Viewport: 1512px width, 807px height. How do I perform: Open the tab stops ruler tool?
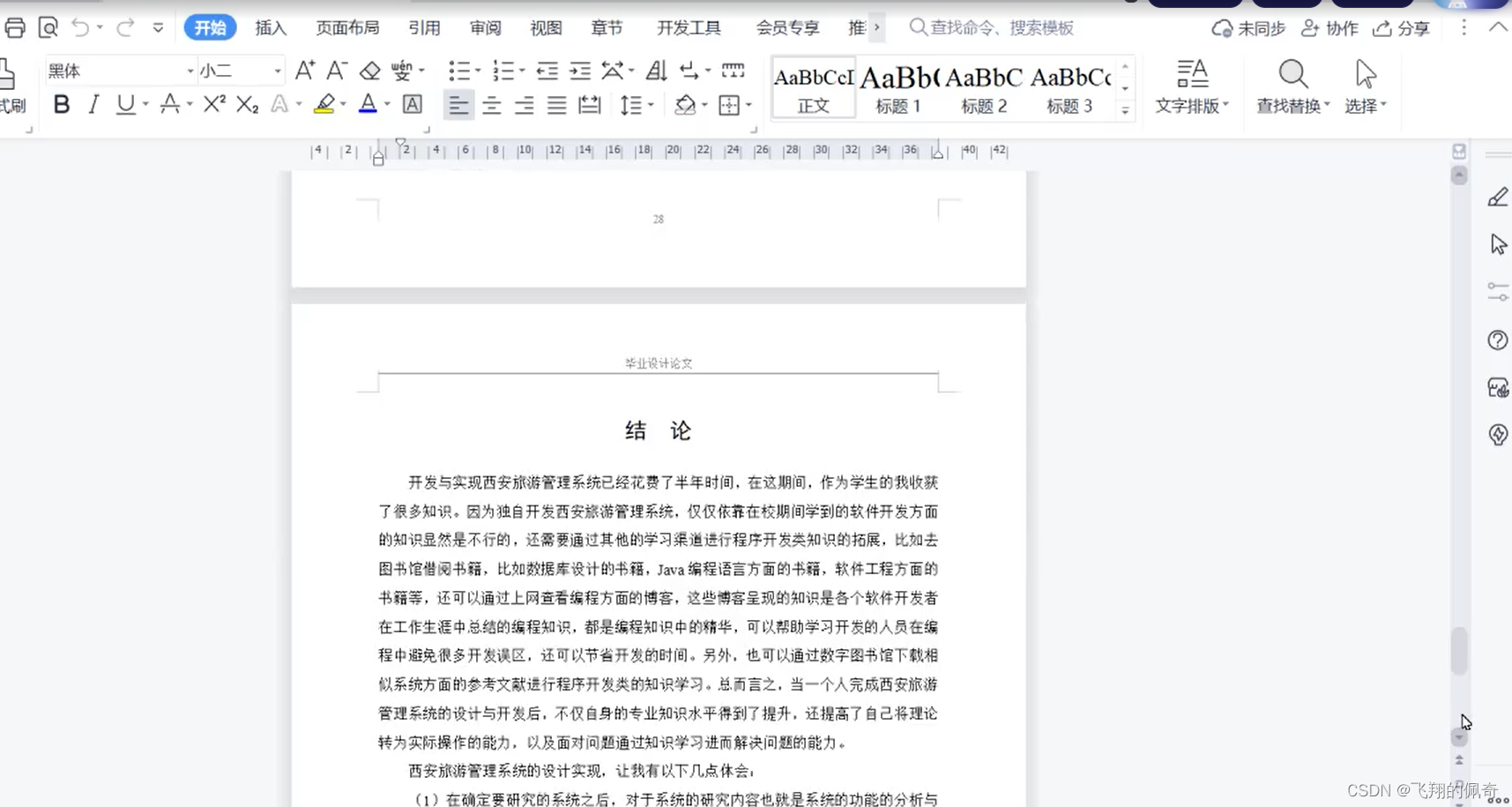(x=733, y=71)
